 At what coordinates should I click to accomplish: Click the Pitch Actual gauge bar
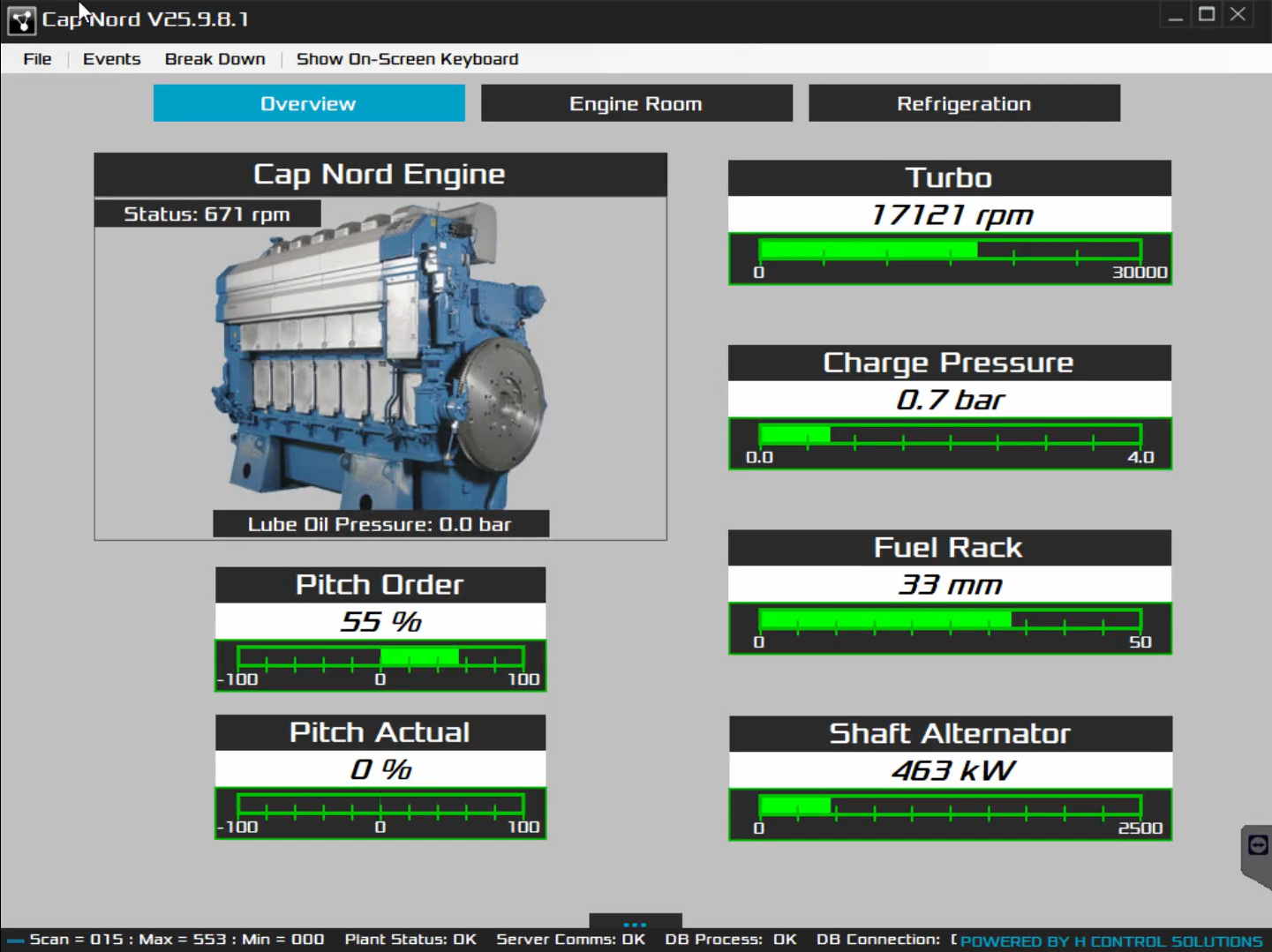(380, 805)
